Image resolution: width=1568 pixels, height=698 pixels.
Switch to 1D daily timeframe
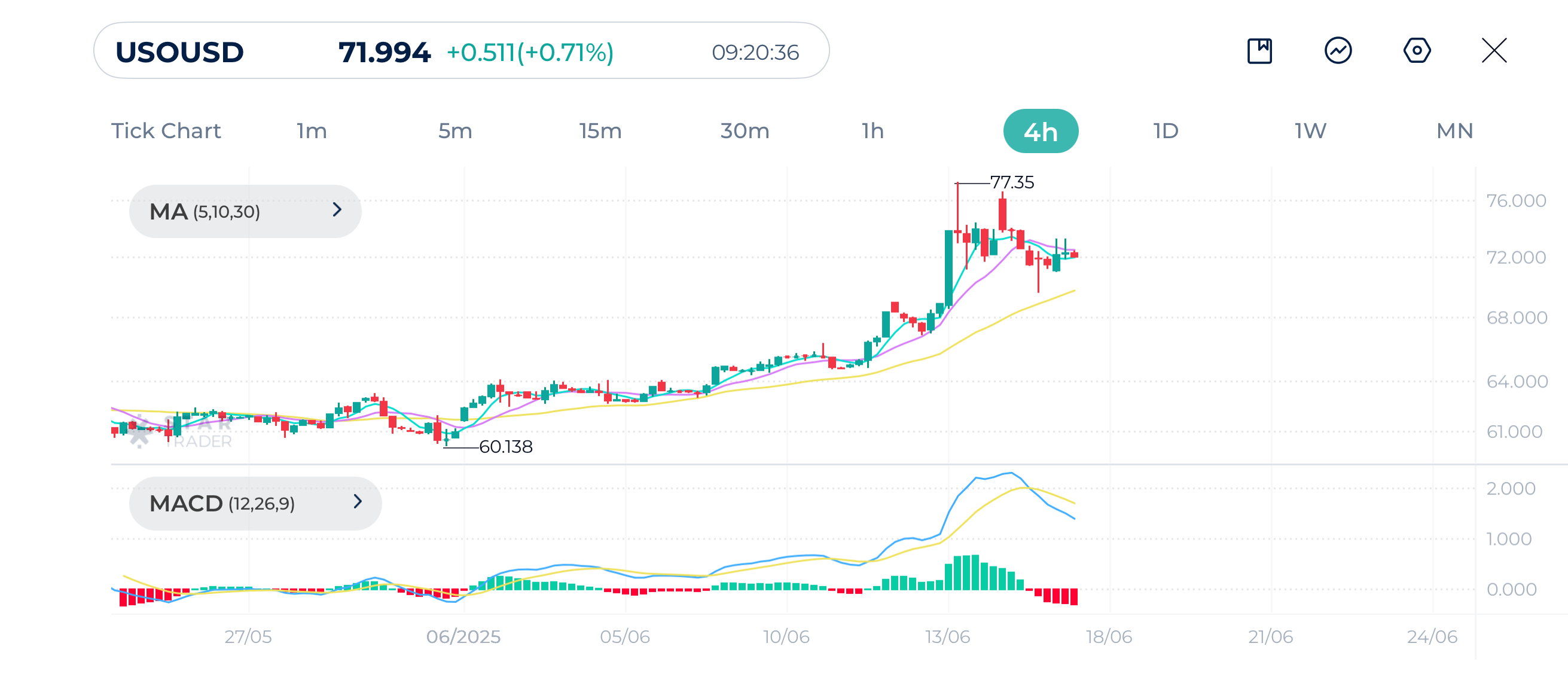(x=1166, y=131)
